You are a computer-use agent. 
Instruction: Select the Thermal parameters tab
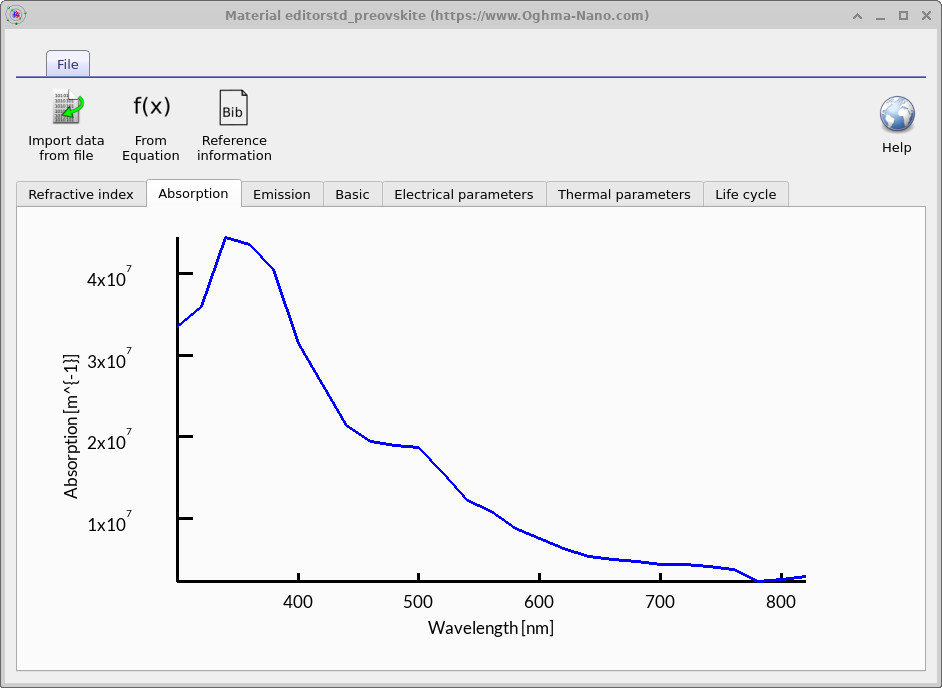tap(624, 194)
